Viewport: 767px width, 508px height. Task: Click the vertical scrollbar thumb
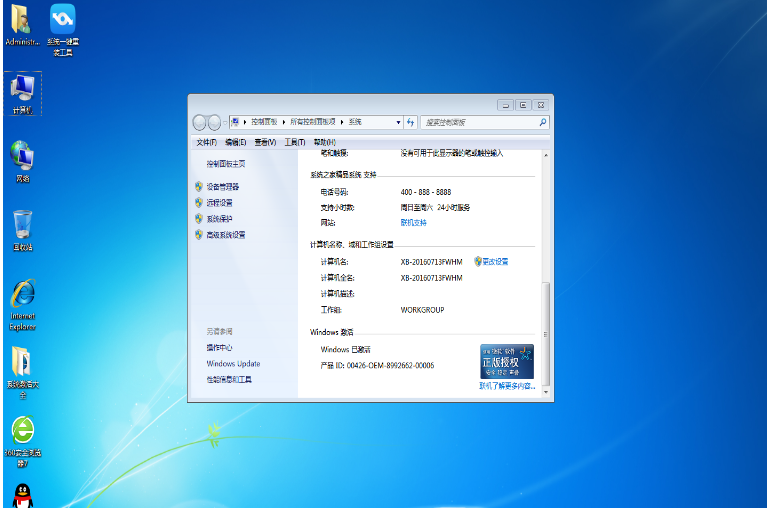coord(546,334)
